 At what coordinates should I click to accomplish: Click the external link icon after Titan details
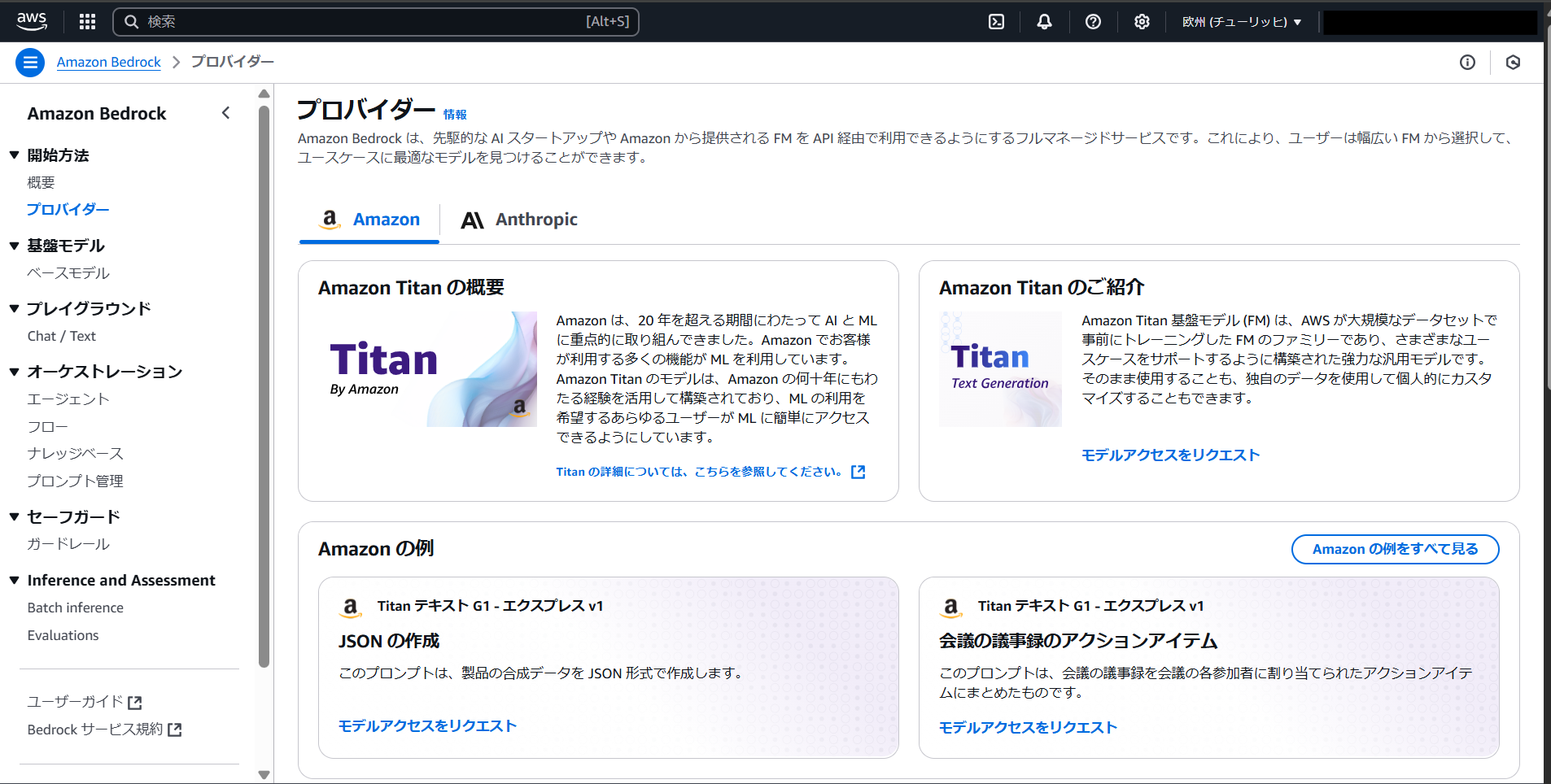858,472
